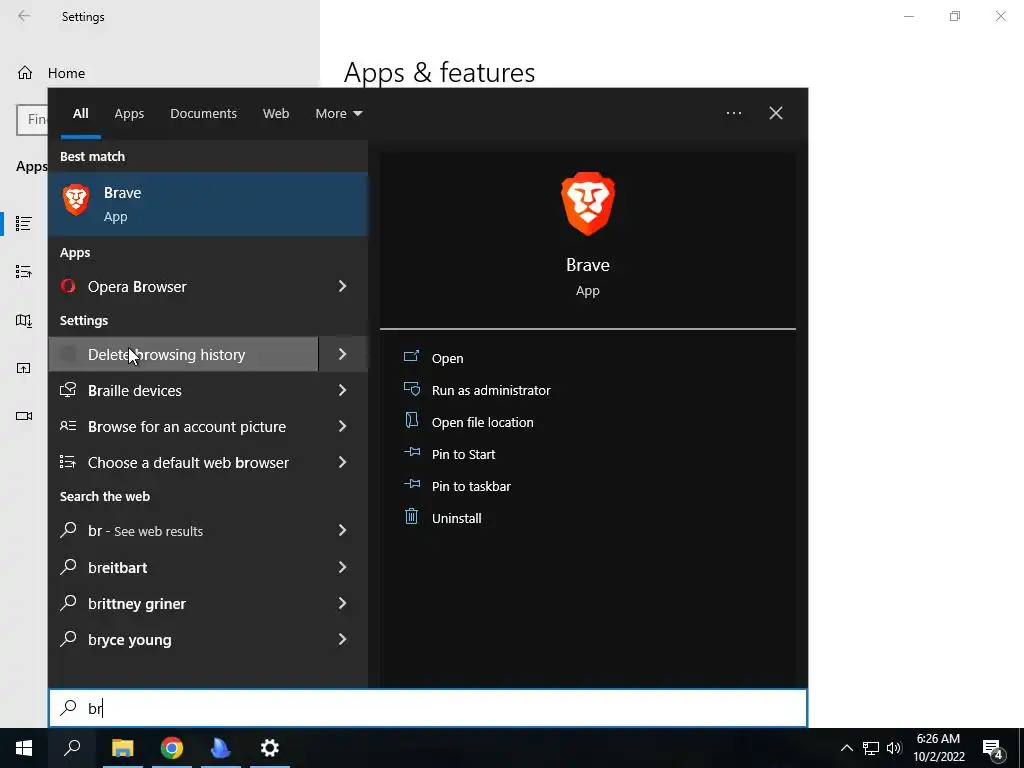Screen dimensions: 1024x768
Task: Open File Explorer from the taskbar
Action: (122, 748)
